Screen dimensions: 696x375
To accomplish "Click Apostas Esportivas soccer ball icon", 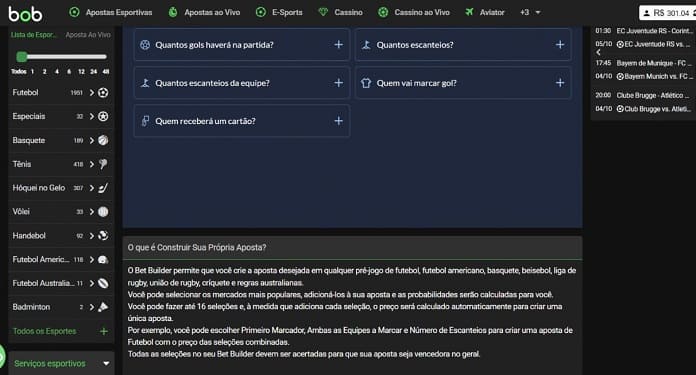I will click(x=75, y=12).
